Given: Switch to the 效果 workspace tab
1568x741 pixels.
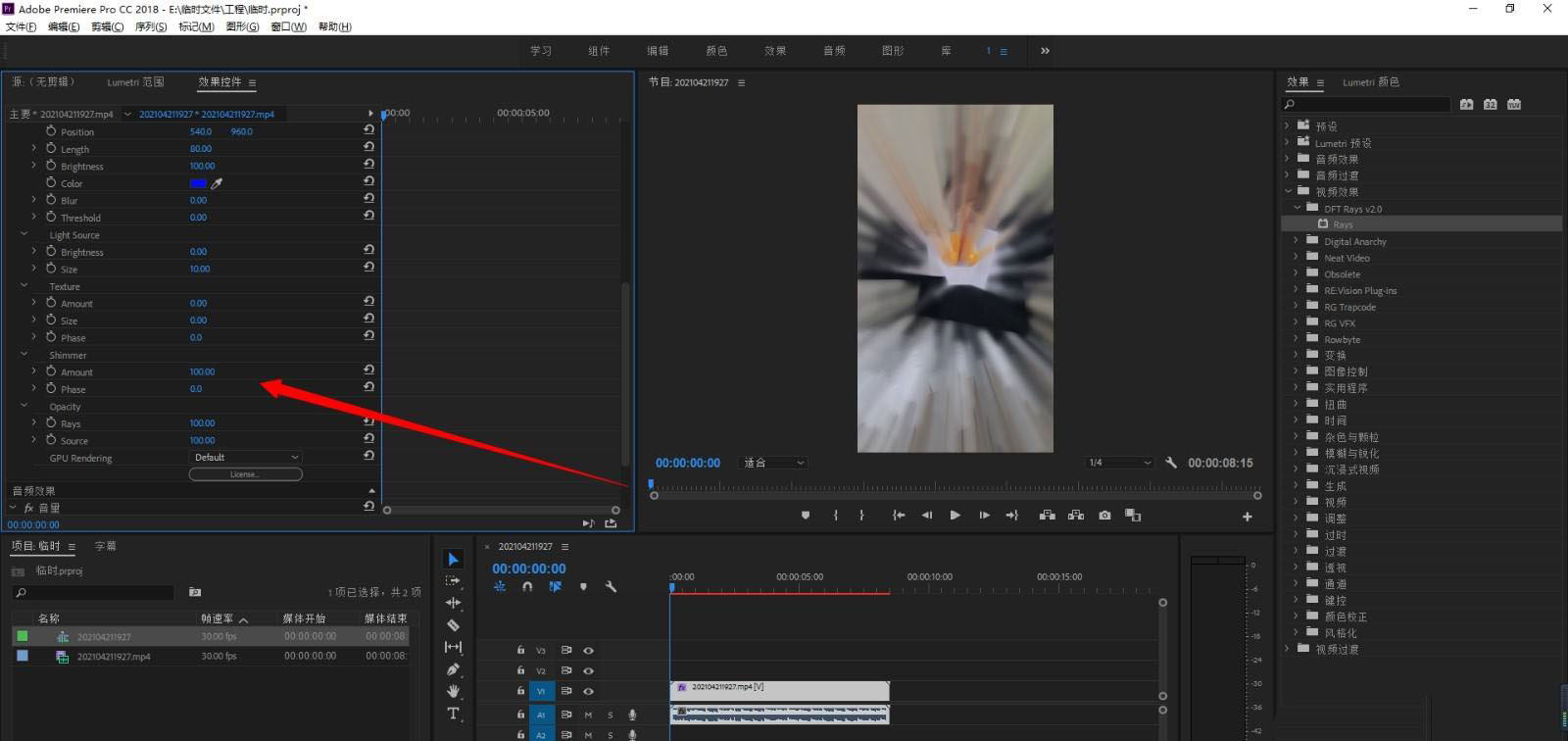Looking at the screenshot, I should 775,51.
